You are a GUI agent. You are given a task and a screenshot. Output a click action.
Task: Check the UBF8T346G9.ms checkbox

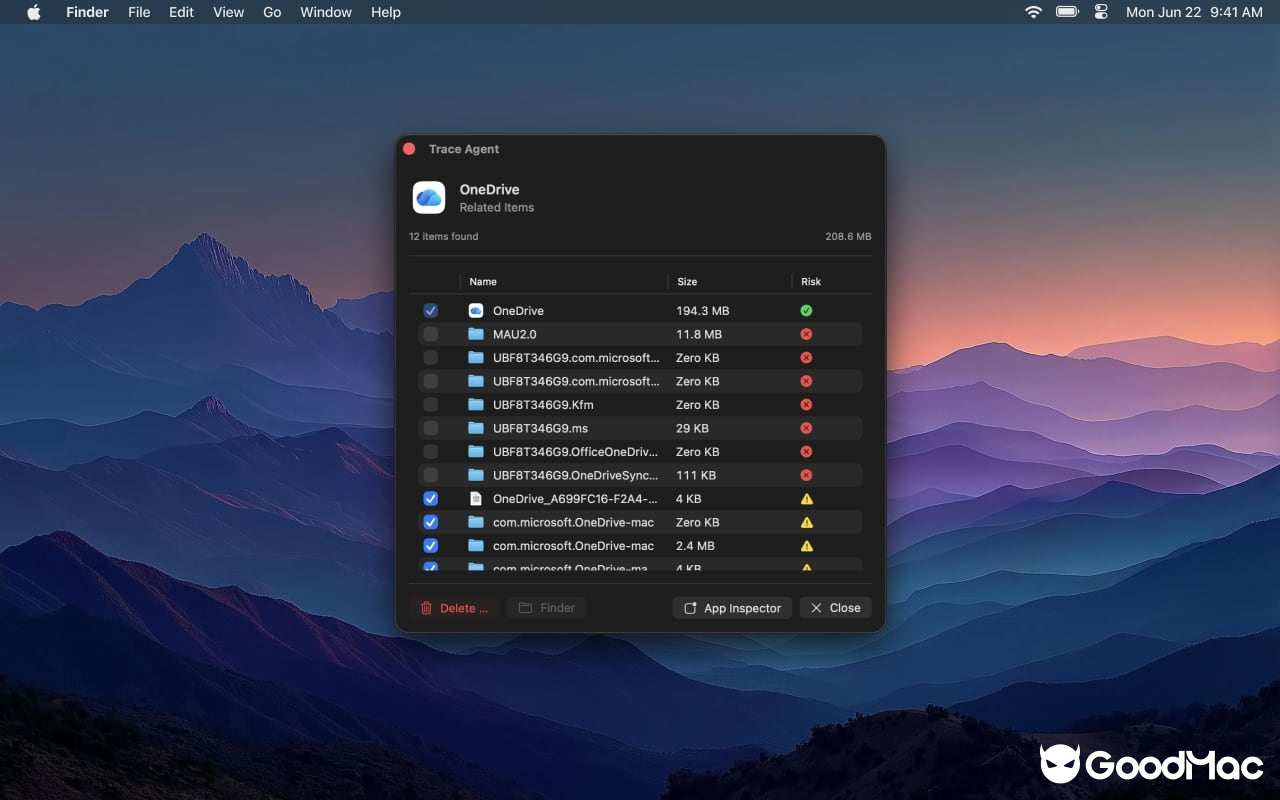430,428
